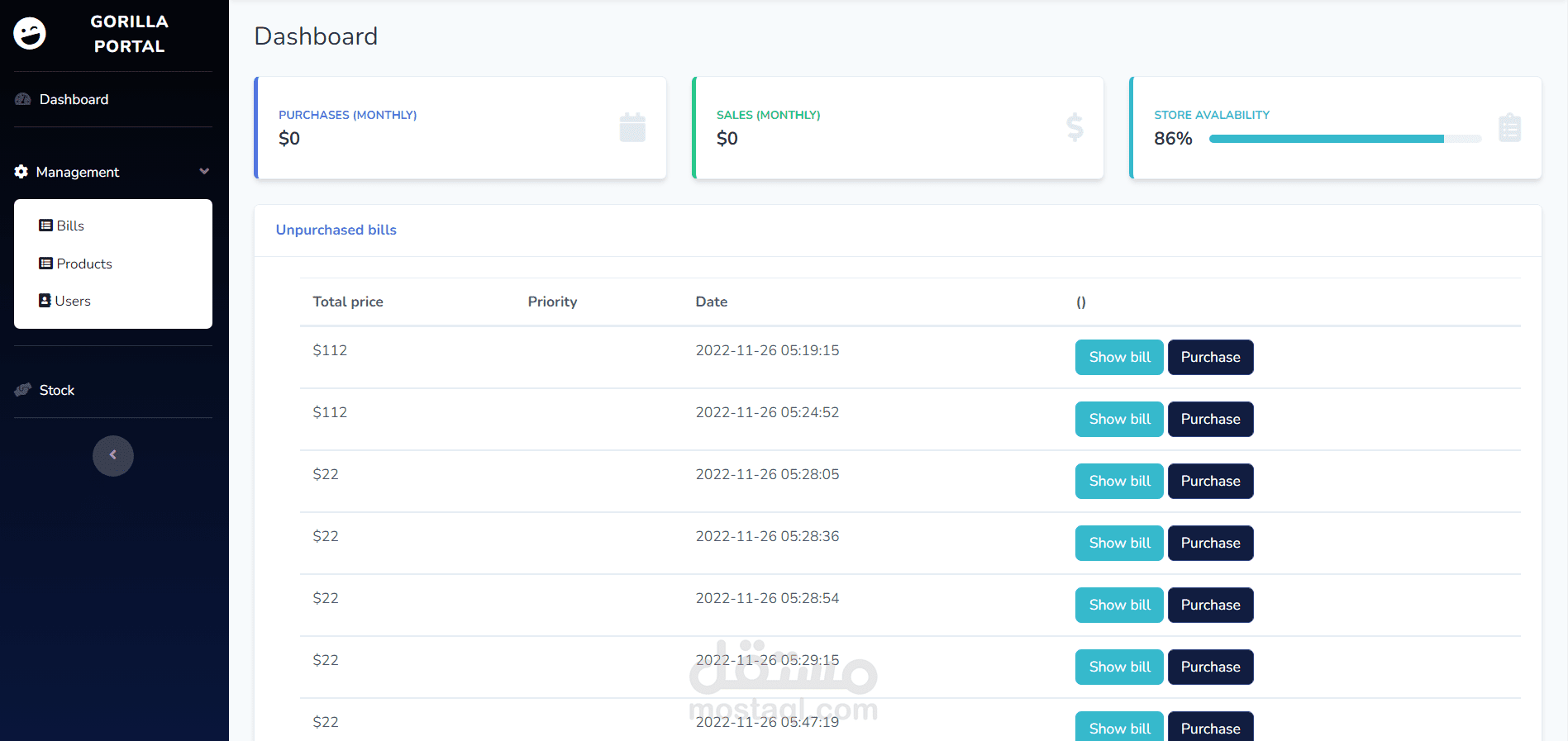Screen dimensions: 1568x741
Task: Click SALES (MONTHLY) card label
Action: (768, 115)
